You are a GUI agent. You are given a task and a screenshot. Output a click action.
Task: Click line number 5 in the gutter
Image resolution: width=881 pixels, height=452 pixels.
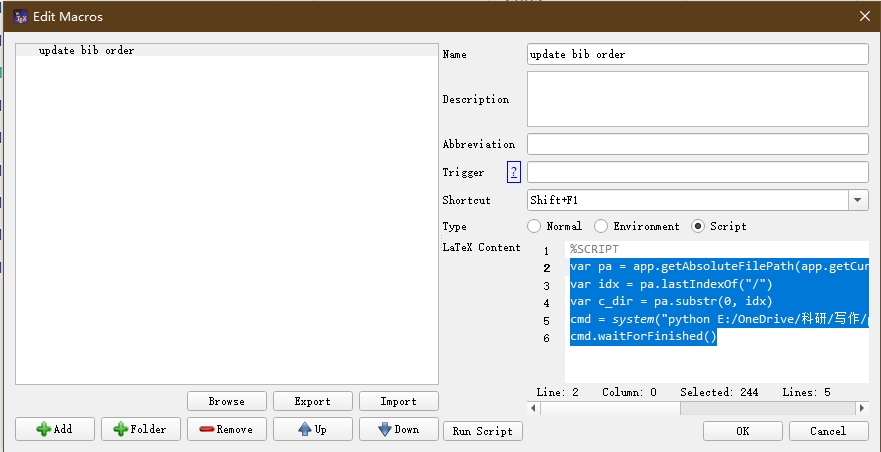(x=547, y=321)
